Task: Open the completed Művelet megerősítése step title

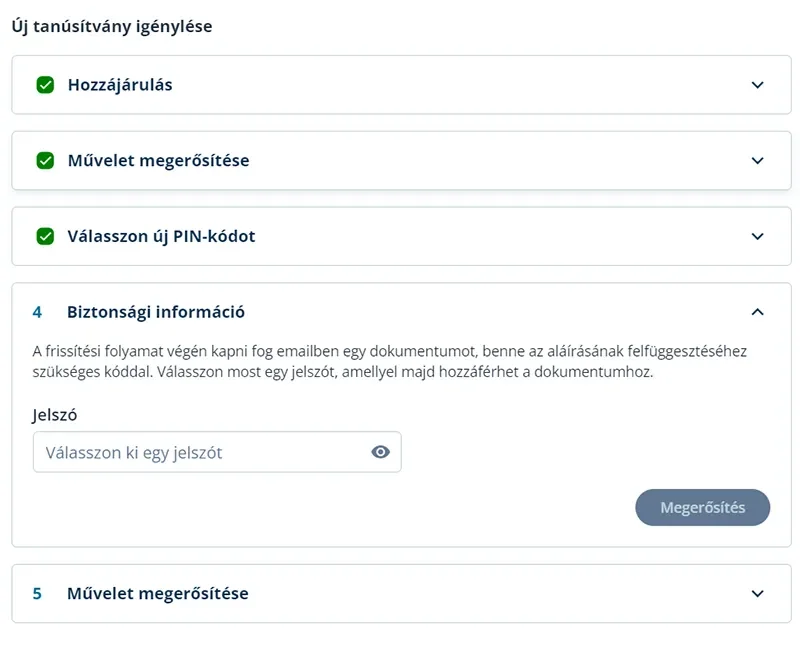Action: [x=159, y=160]
